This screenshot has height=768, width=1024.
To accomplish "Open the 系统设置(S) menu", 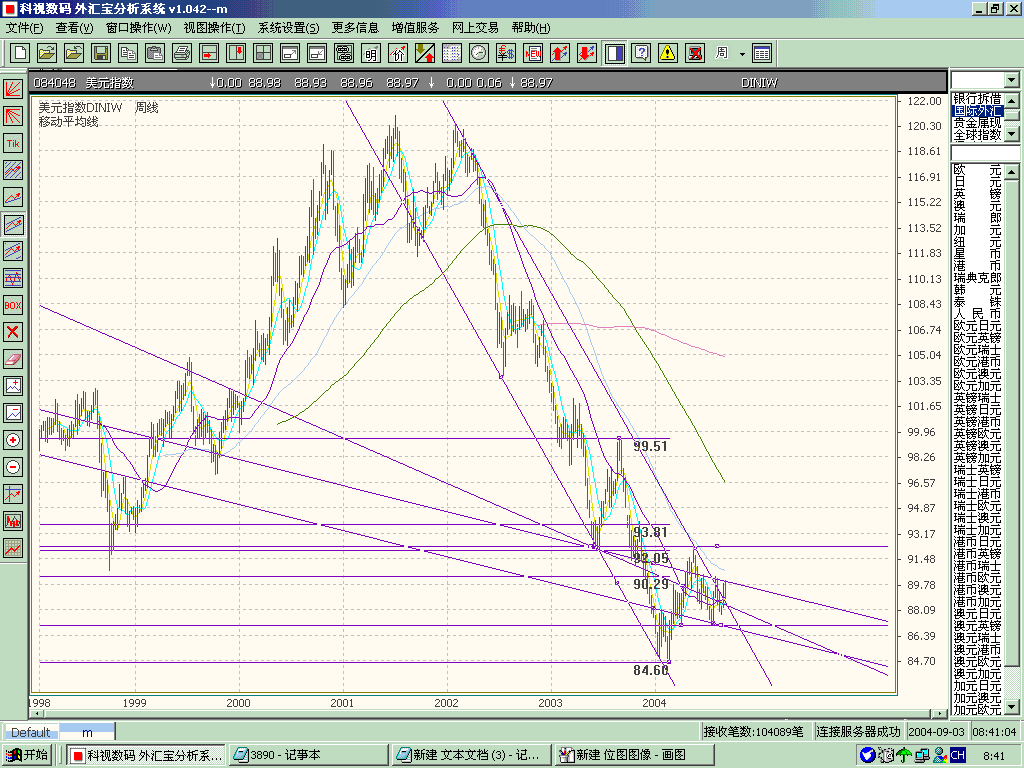I will click(289, 28).
